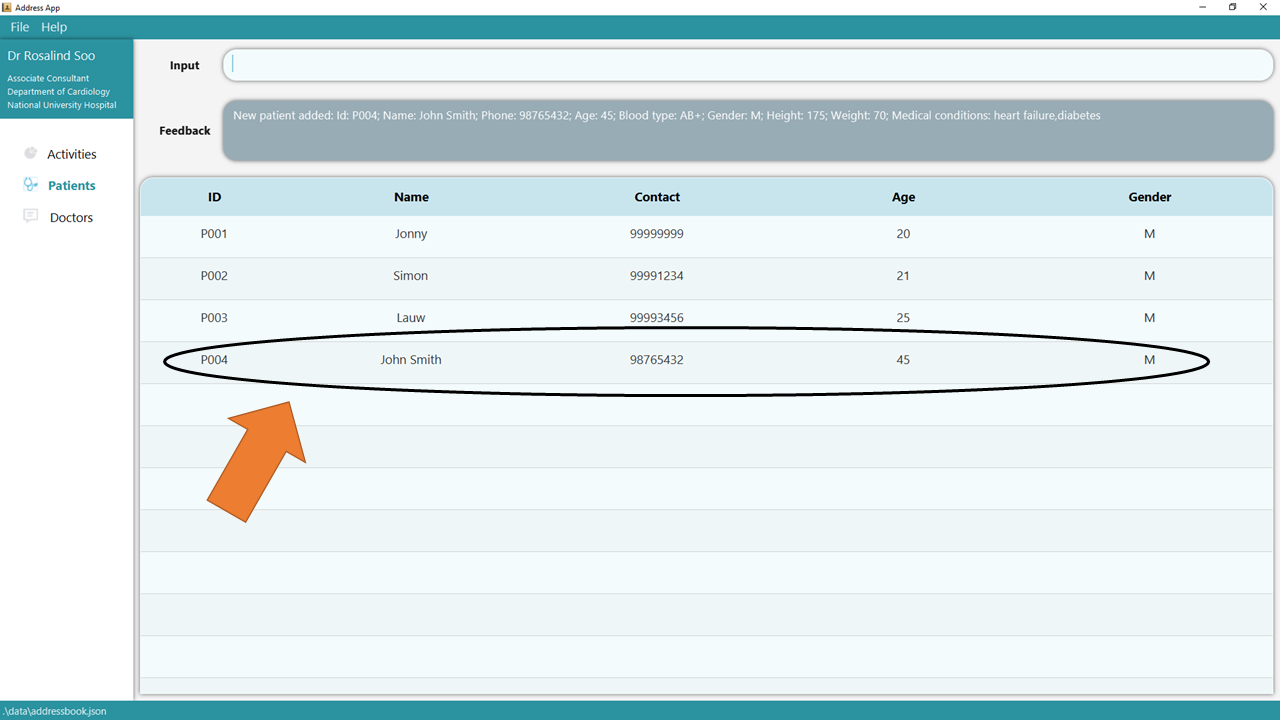The height and width of the screenshot is (720, 1280).
Task: Click the Patients stethoscope icon
Action: [x=30, y=185]
